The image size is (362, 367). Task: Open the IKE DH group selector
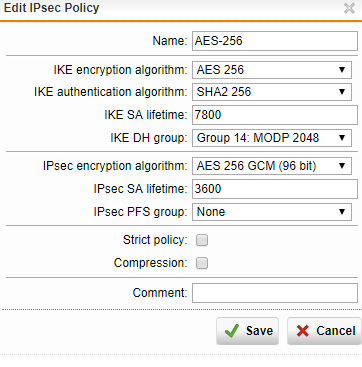(x=272, y=138)
